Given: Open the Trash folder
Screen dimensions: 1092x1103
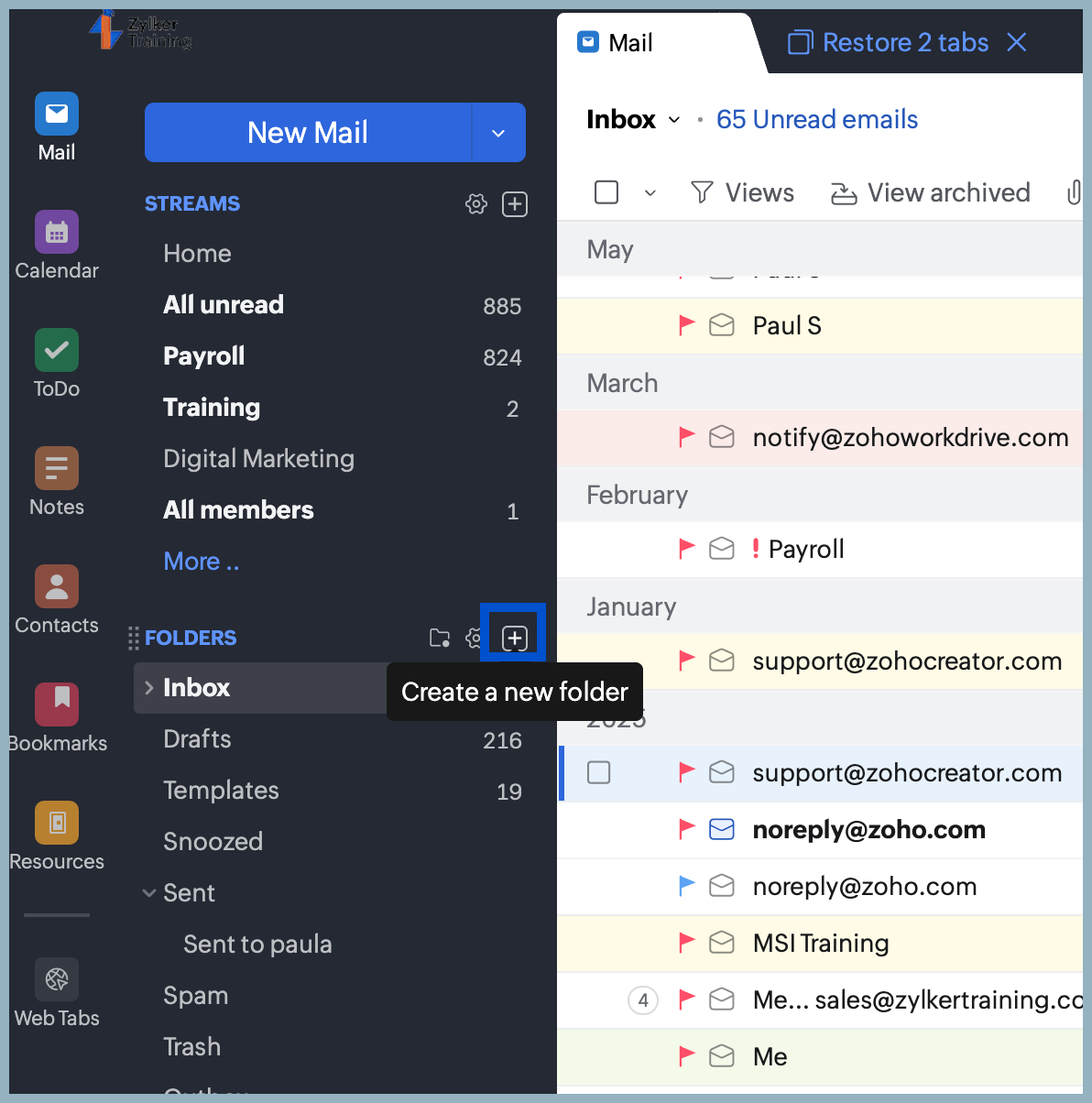Looking at the screenshot, I should [x=191, y=1047].
